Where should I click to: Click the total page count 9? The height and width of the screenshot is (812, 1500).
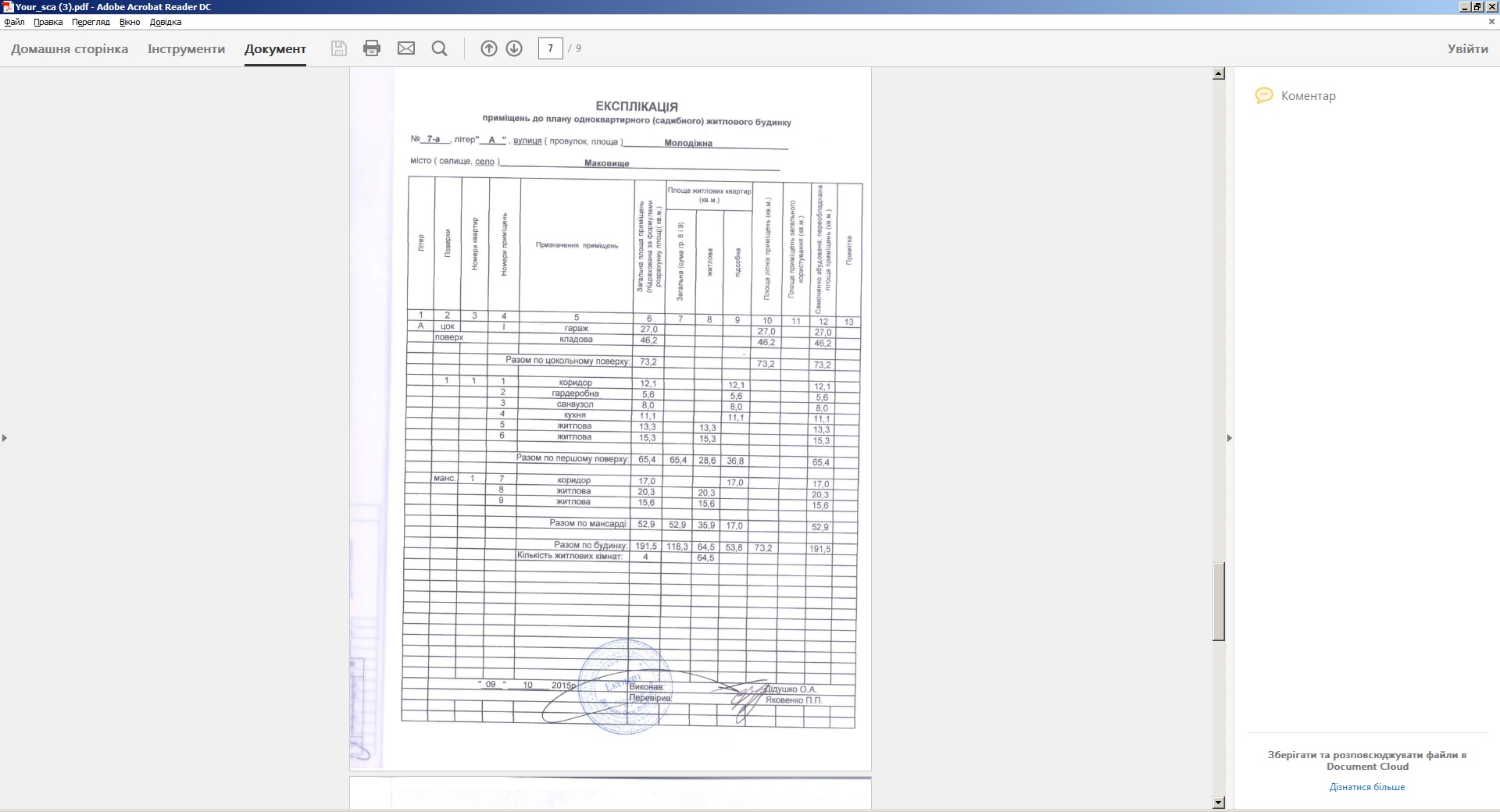point(578,48)
